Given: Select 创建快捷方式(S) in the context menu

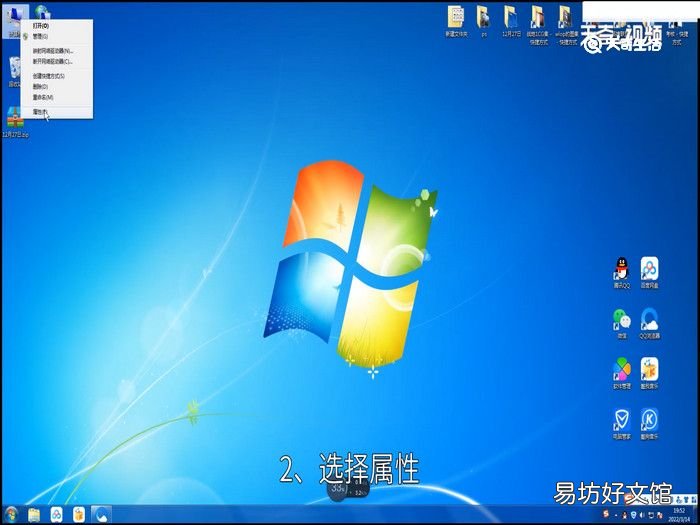Looking at the screenshot, I should 57,76.
